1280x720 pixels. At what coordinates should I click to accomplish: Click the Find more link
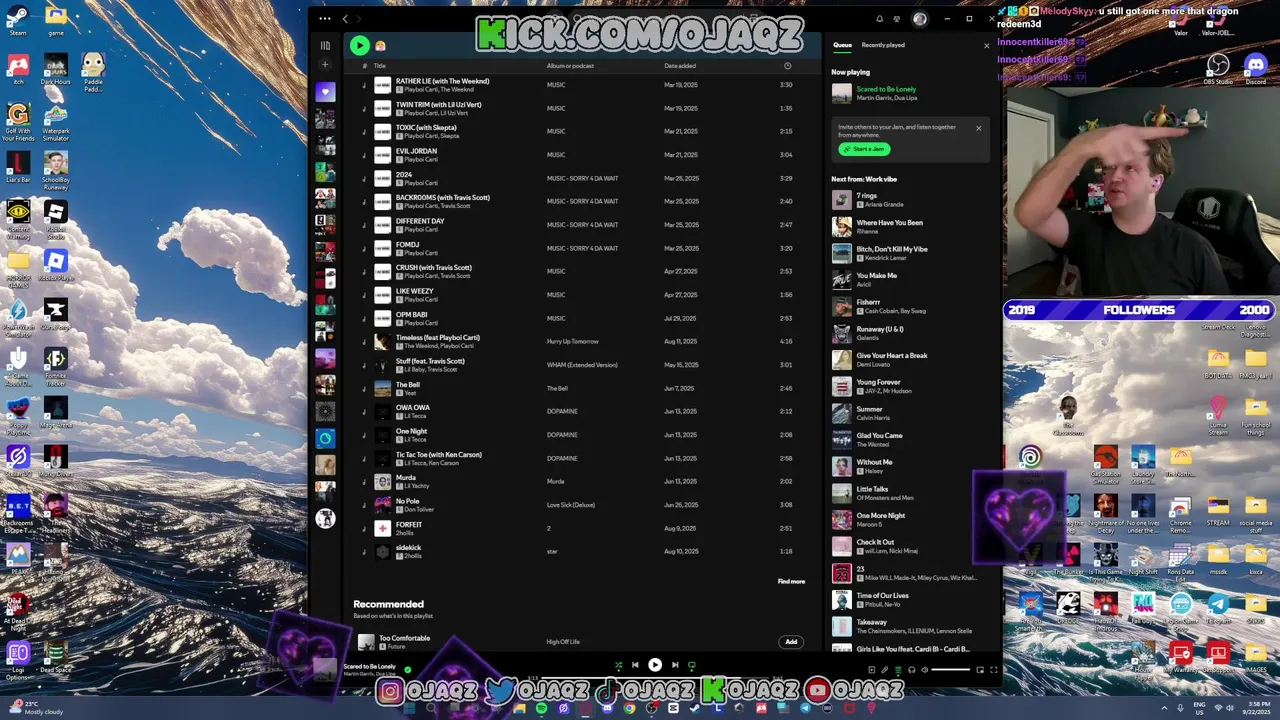pyautogui.click(x=791, y=581)
